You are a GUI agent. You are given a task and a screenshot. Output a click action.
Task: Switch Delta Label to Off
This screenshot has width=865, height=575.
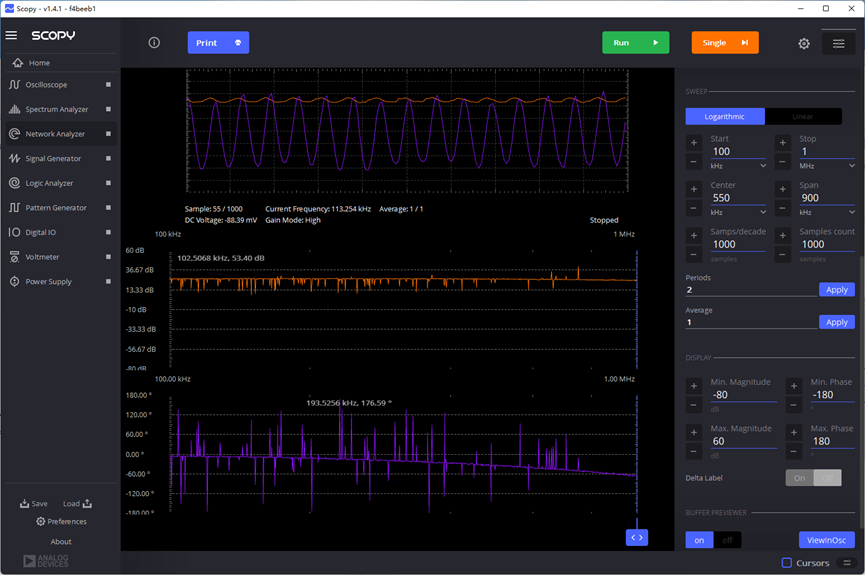pyautogui.click(x=827, y=478)
